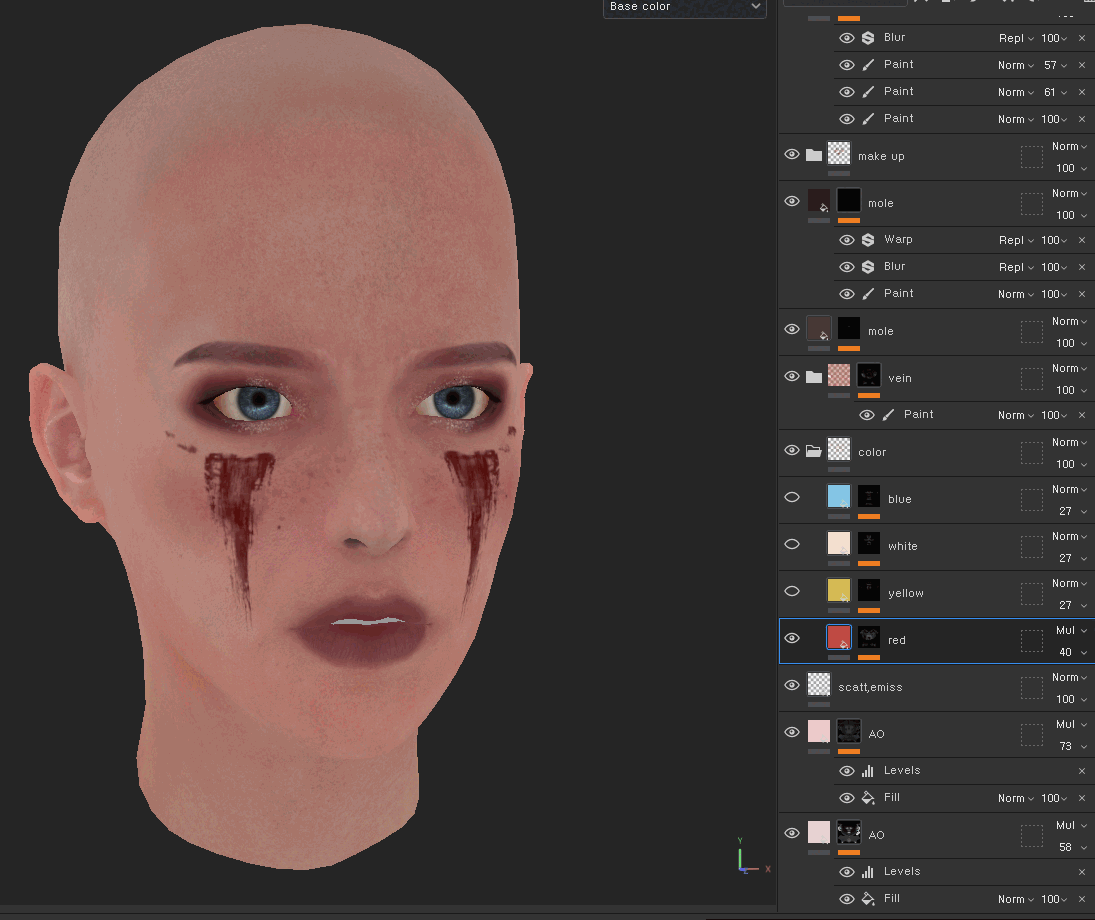Open opacity dropdown of the white layer
This screenshot has width=1095, height=920.
[1071, 558]
